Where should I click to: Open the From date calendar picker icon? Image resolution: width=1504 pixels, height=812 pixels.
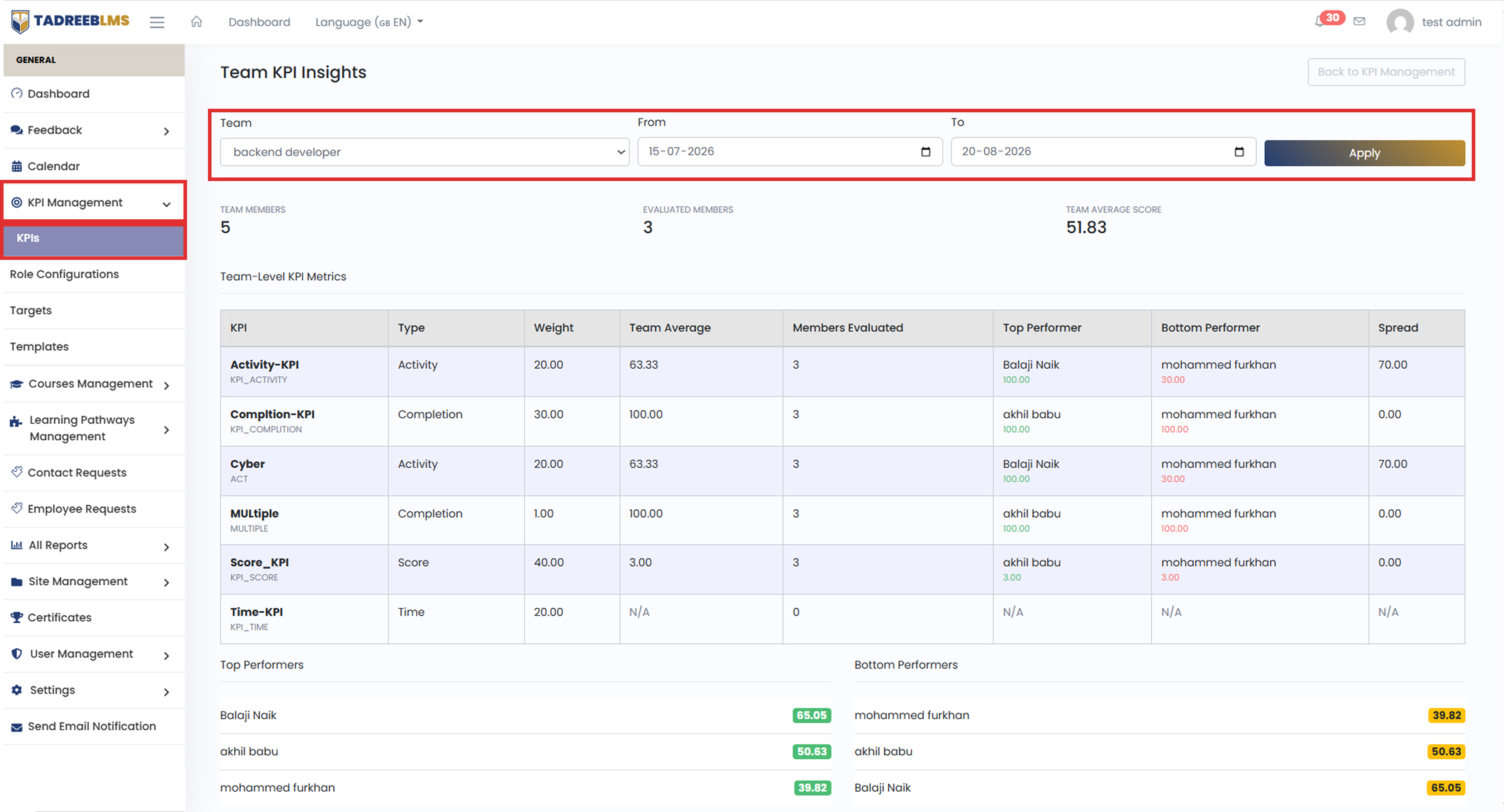pyautogui.click(x=925, y=152)
